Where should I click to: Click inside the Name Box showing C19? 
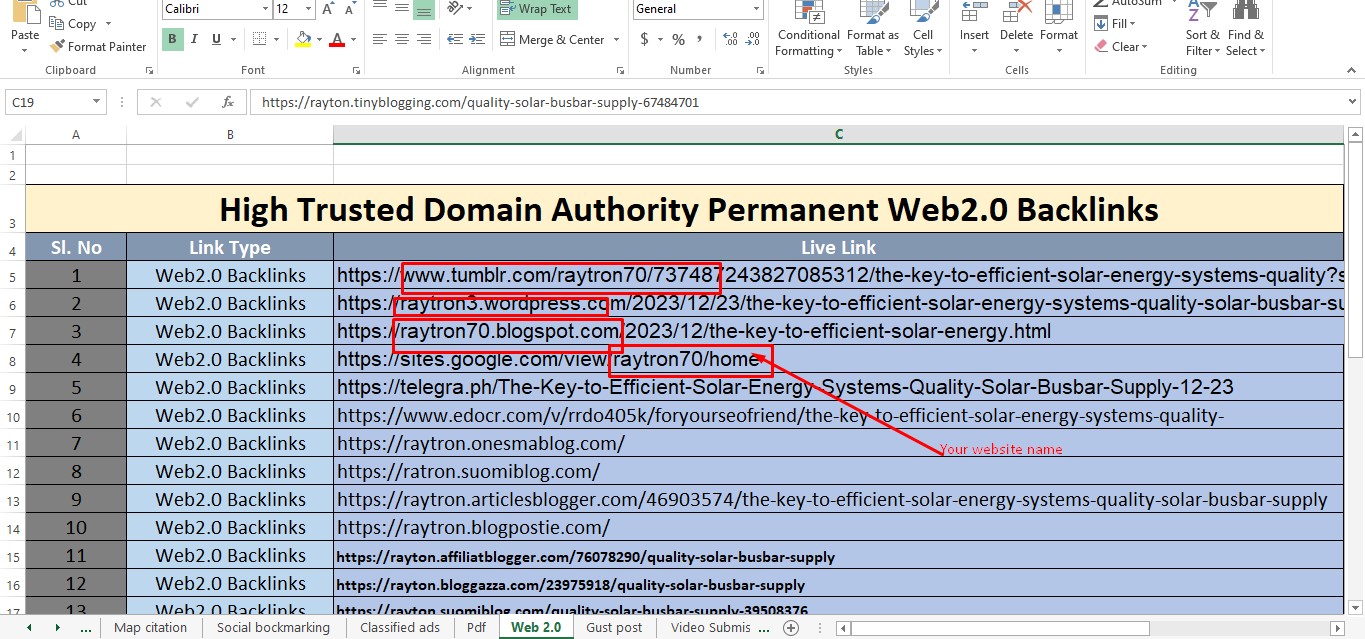pos(45,101)
